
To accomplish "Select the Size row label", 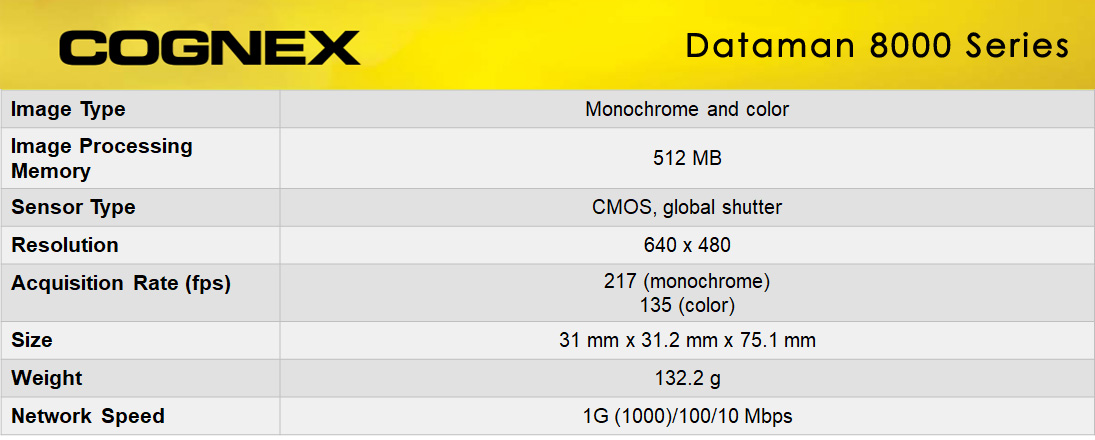I will pos(32,340).
